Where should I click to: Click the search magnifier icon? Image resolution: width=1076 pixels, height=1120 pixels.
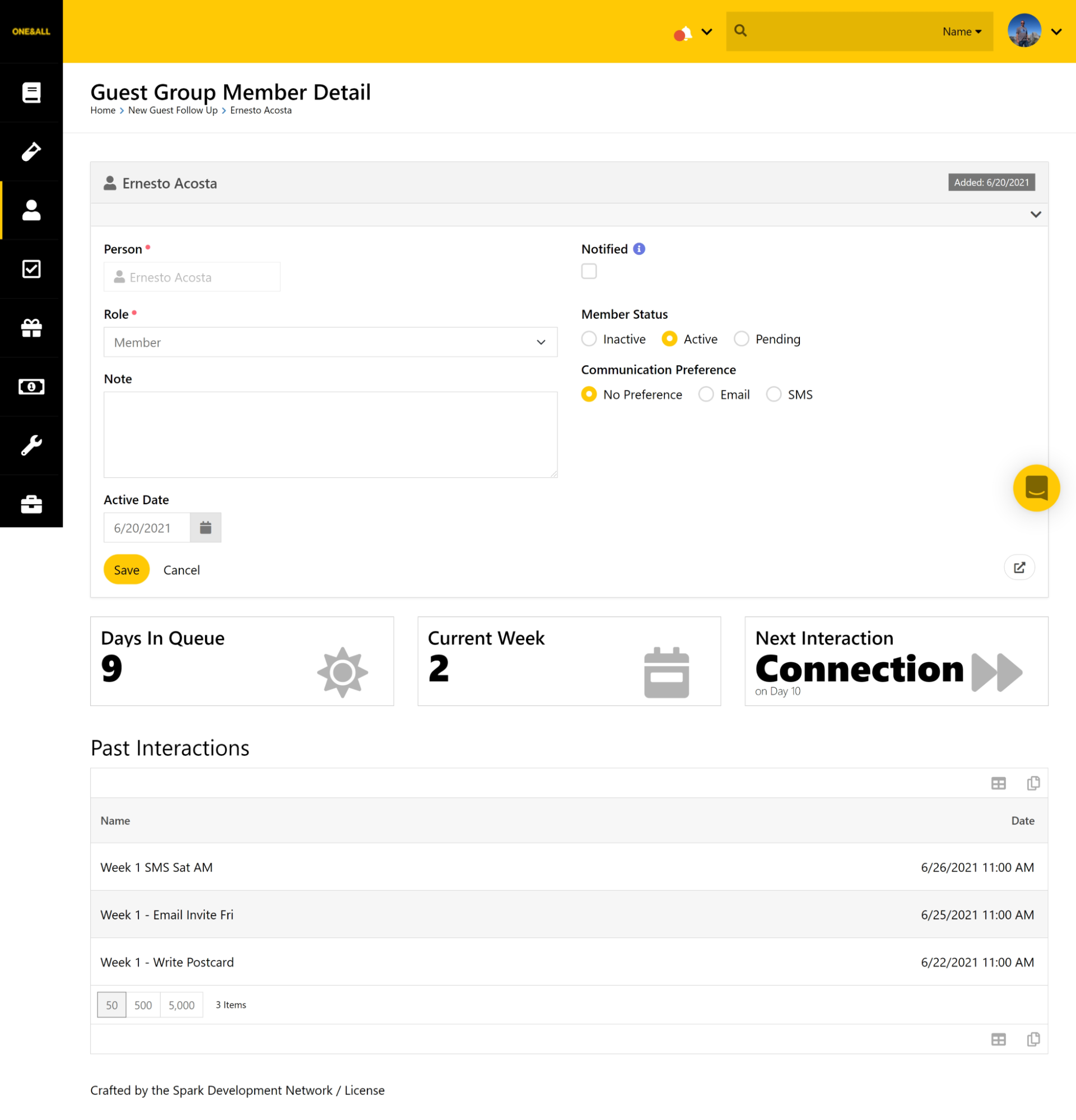(x=740, y=31)
